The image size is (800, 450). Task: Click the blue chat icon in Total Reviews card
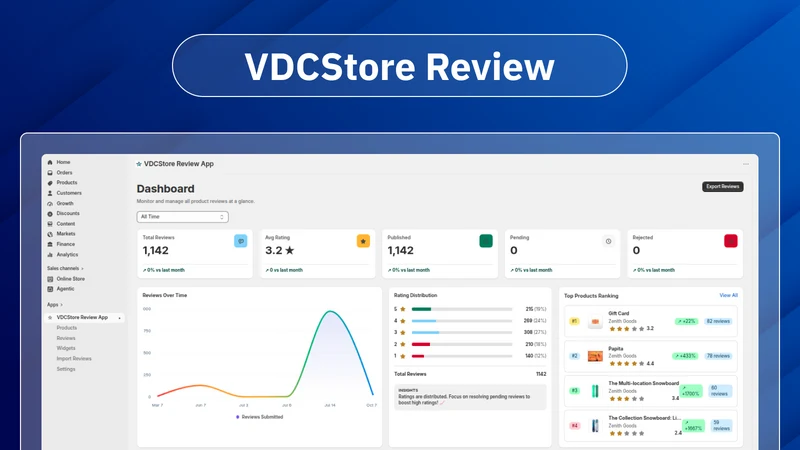(241, 241)
